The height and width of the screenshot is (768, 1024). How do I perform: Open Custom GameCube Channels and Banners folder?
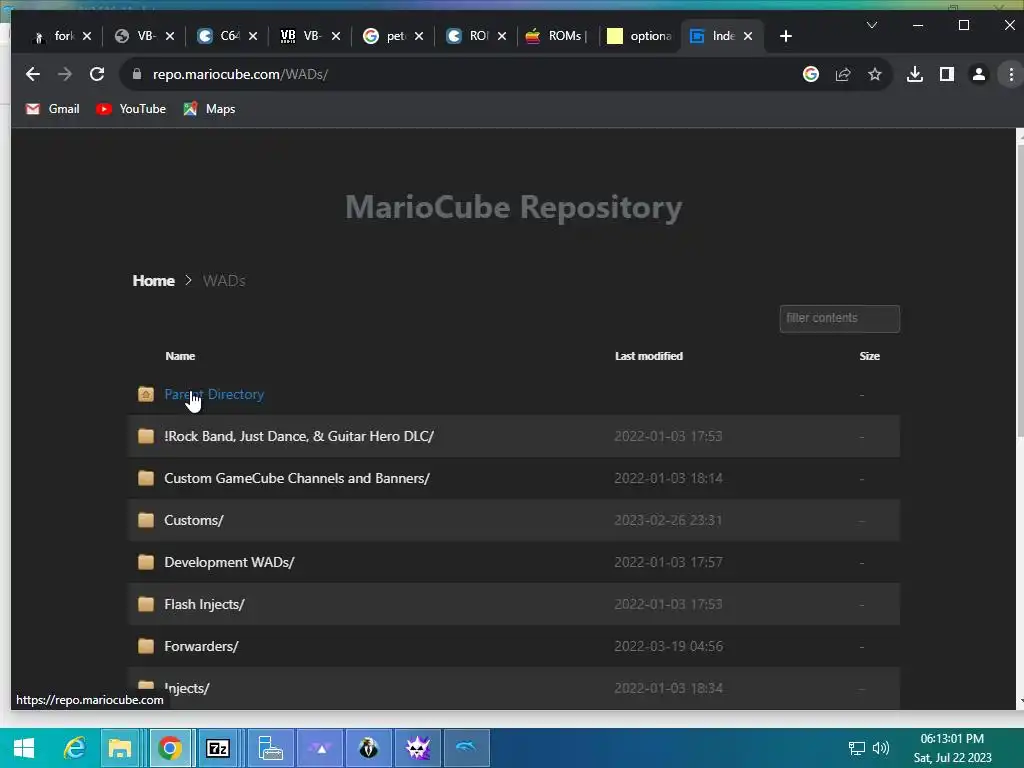[297, 478]
